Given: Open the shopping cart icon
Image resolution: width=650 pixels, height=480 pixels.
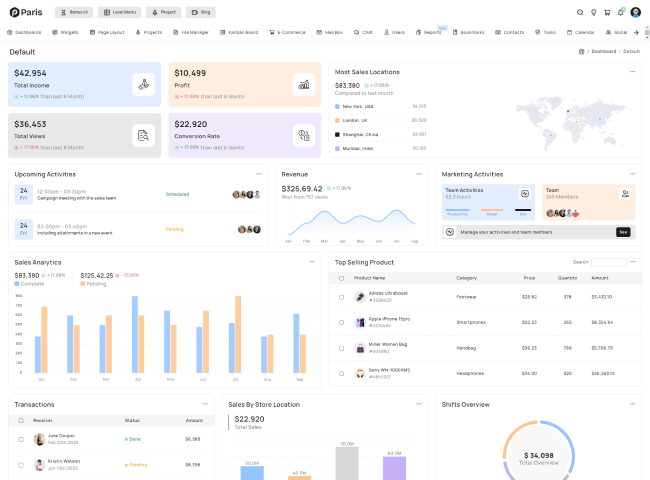Looking at the screenshot, I should [607, 12].
